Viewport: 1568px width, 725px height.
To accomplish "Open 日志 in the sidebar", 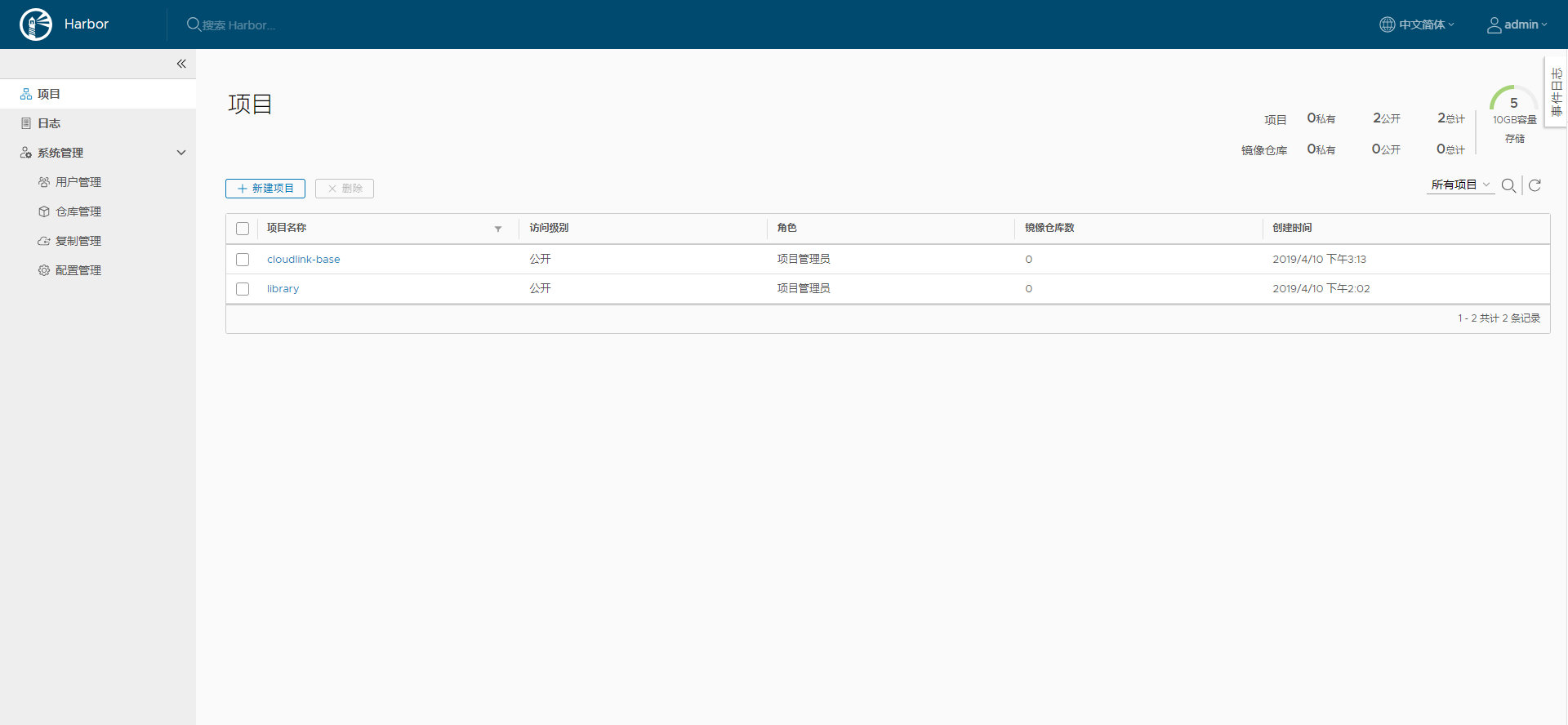I will coord(49,123).
